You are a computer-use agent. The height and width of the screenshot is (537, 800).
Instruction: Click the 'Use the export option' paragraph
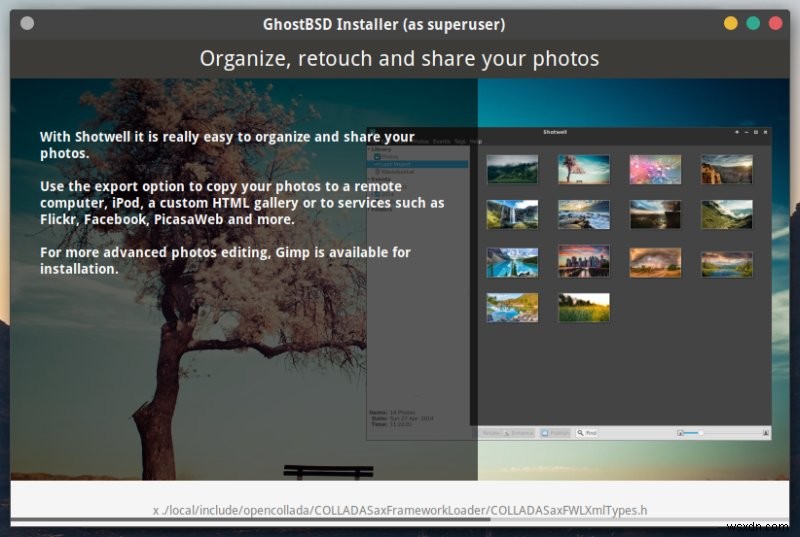click(242, 202)
